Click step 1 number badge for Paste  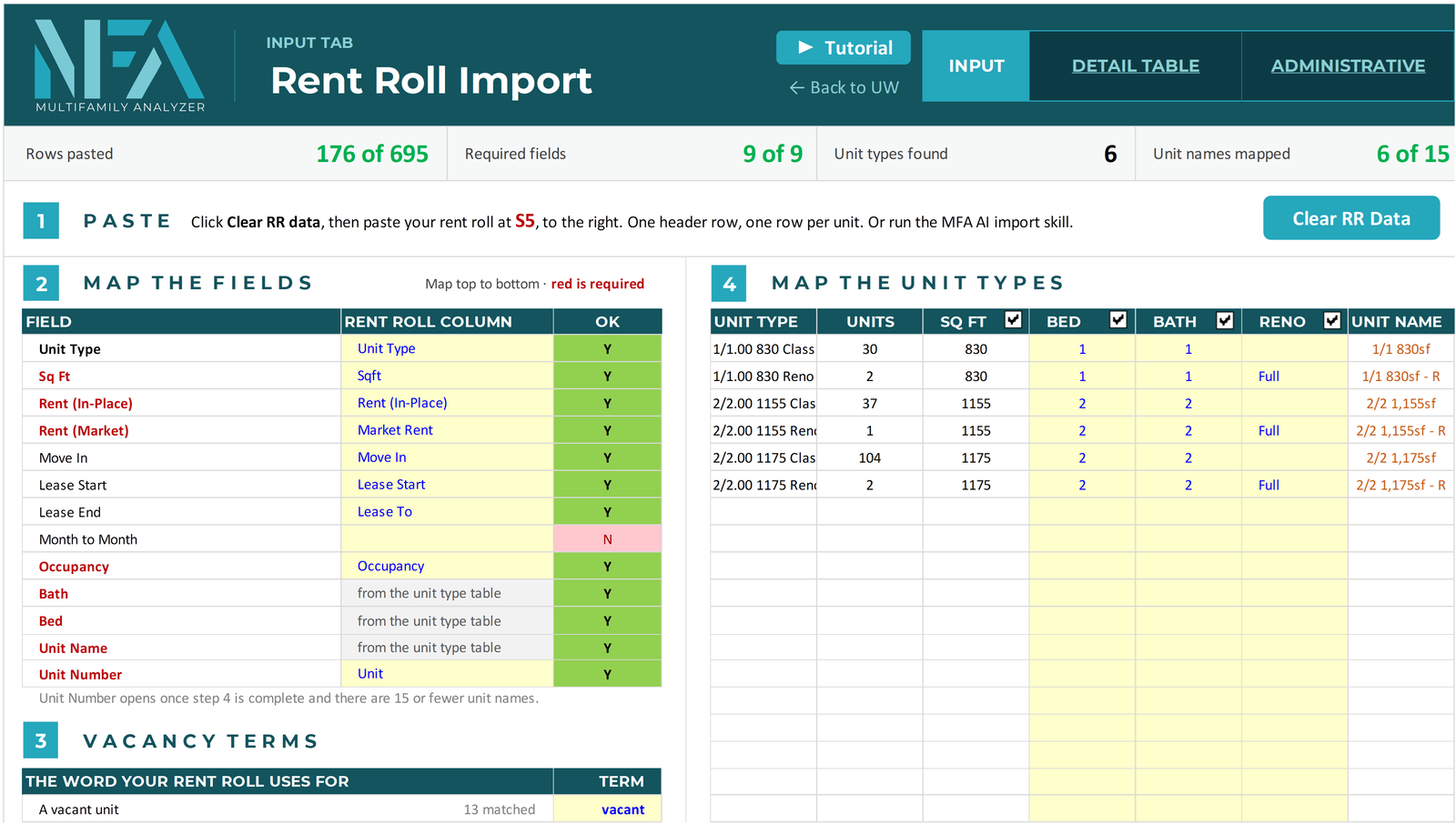41,220
